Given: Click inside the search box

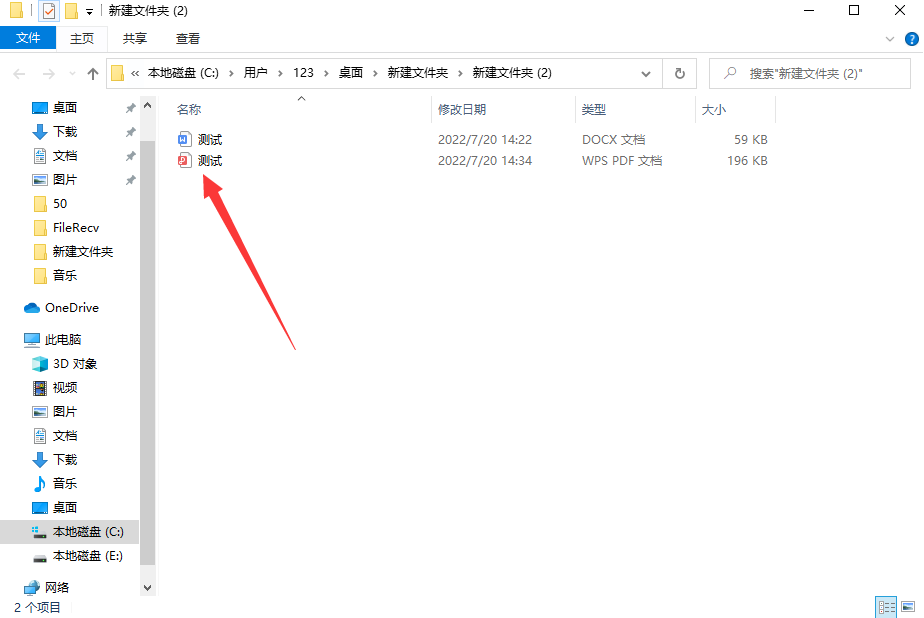Looking at the screenshot, I should coord(810,73).
